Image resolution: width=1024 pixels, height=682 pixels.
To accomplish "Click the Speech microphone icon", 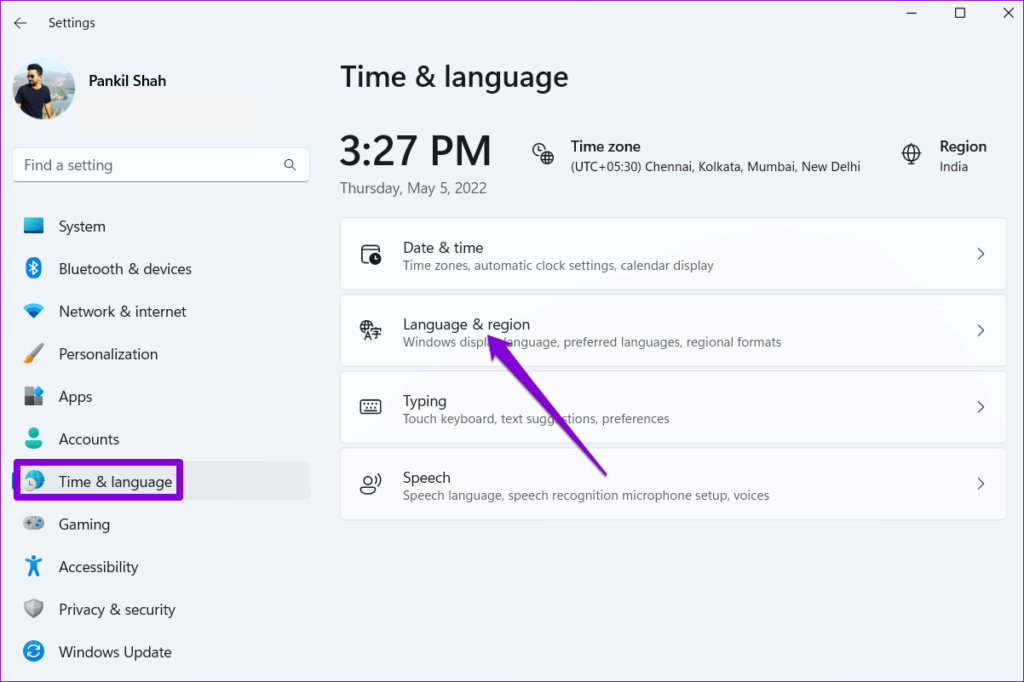I will click(370, 483).
